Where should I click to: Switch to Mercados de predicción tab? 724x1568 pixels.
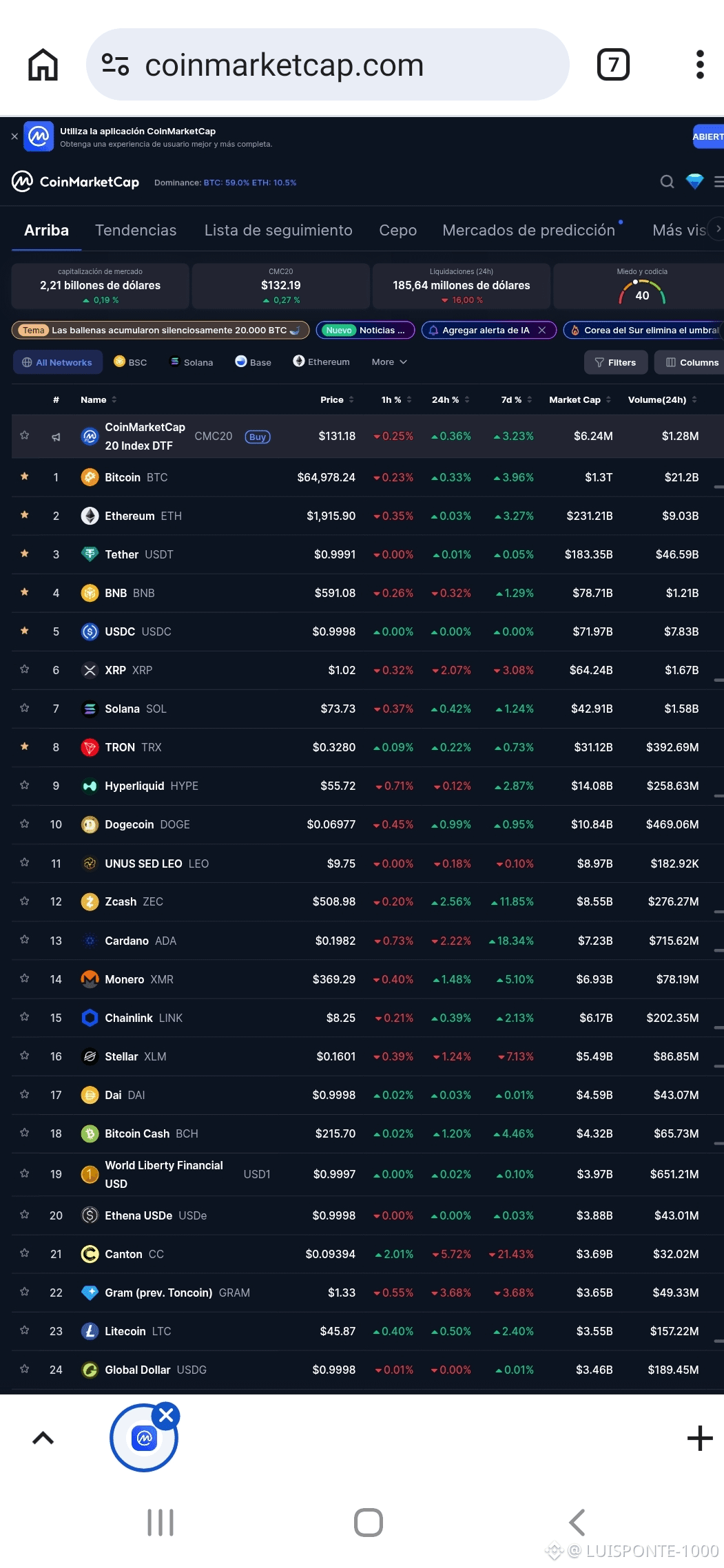tap(528, 230)
